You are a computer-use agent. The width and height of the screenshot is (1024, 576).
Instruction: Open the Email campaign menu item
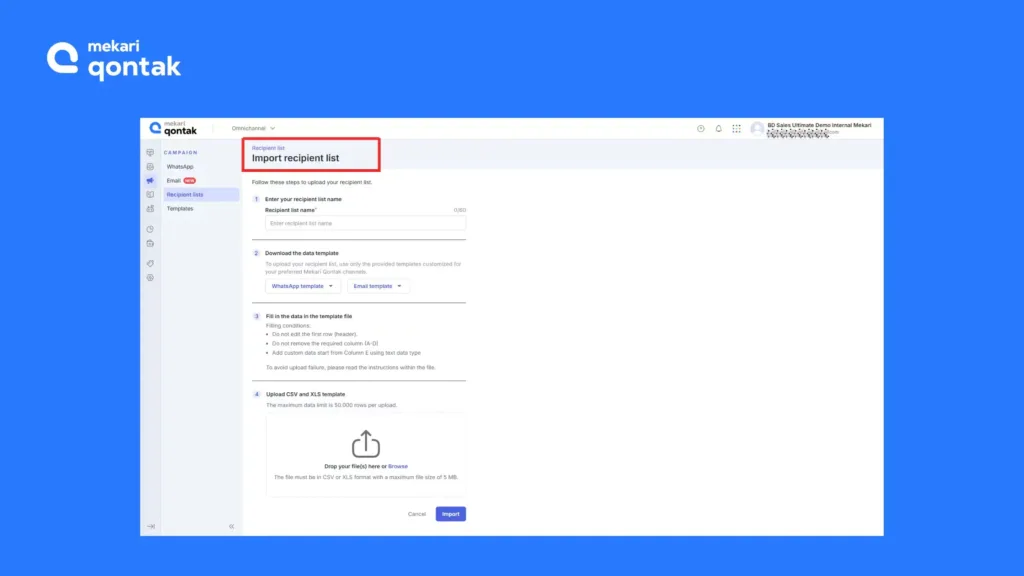(x=174, y=180)
